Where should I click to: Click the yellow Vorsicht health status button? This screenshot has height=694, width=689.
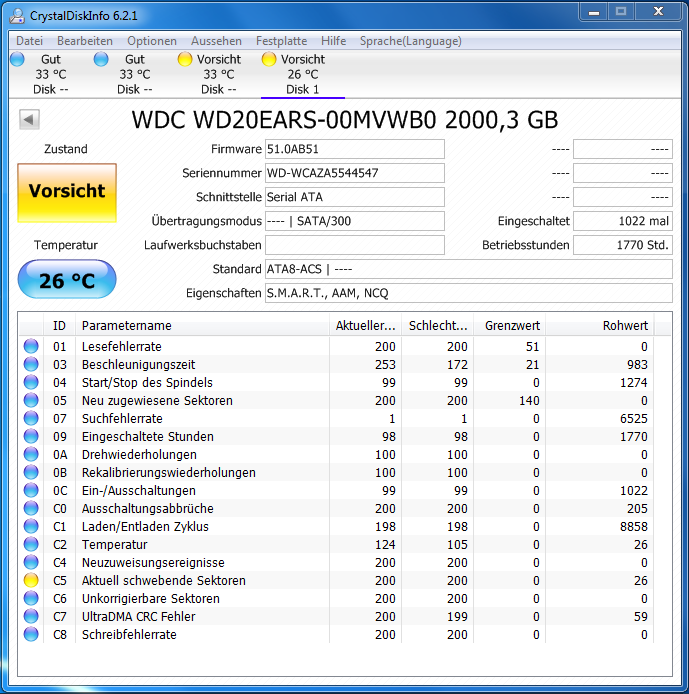[67, 193]
